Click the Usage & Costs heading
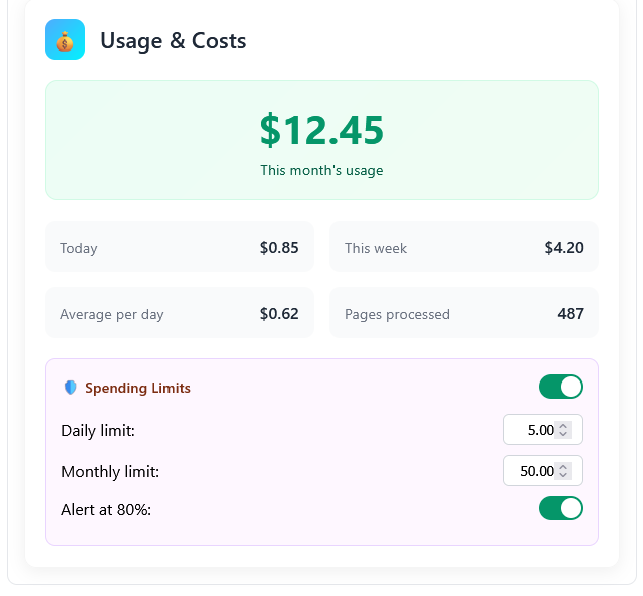Viewport: 643px width, 596px height. 173,41
